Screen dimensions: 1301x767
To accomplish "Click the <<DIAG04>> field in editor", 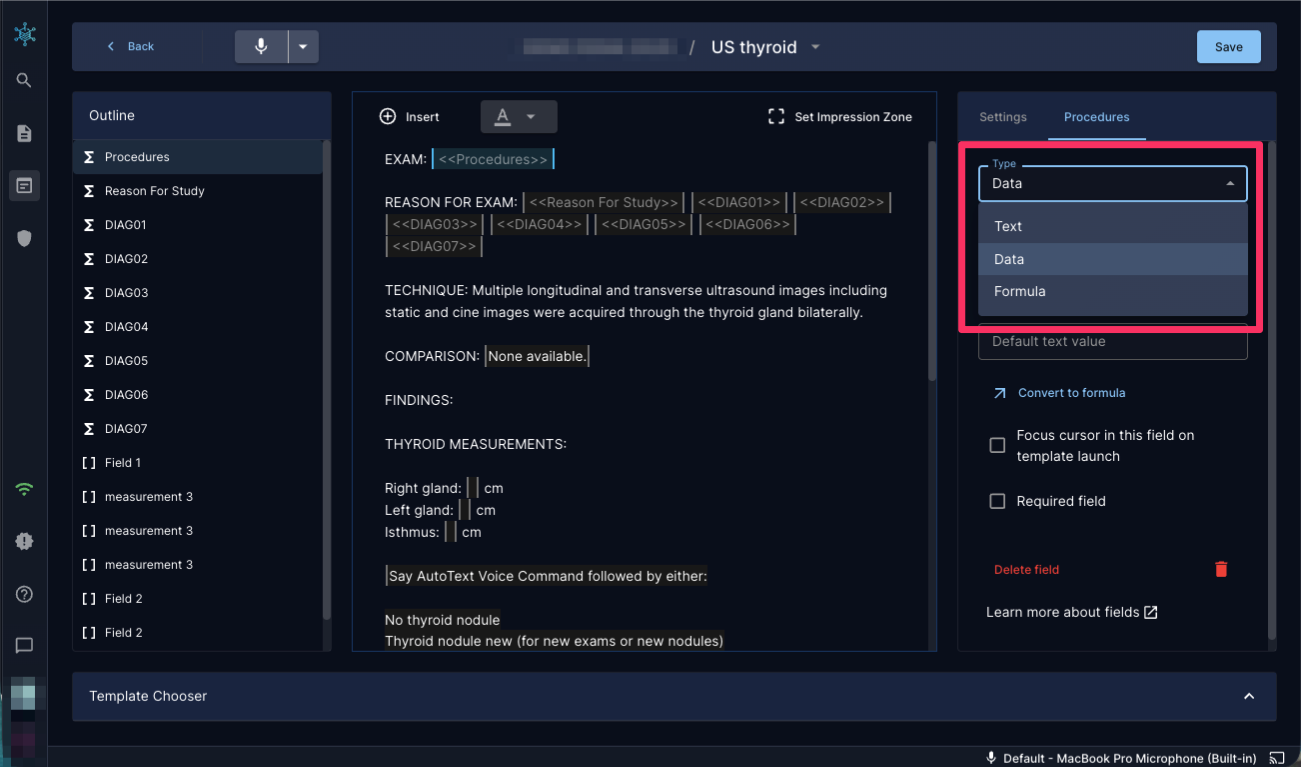I will pos(539,225).
